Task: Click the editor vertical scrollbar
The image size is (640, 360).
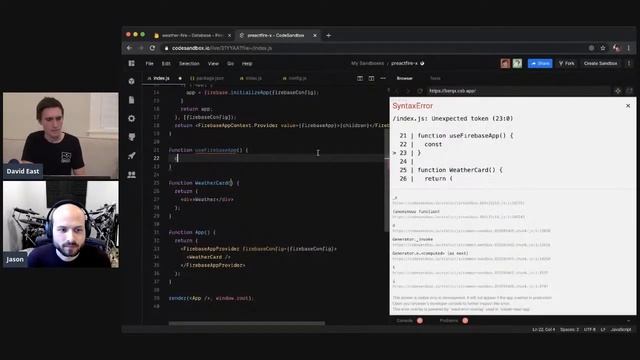Action: pyautogui.click(x=386, y=180)
